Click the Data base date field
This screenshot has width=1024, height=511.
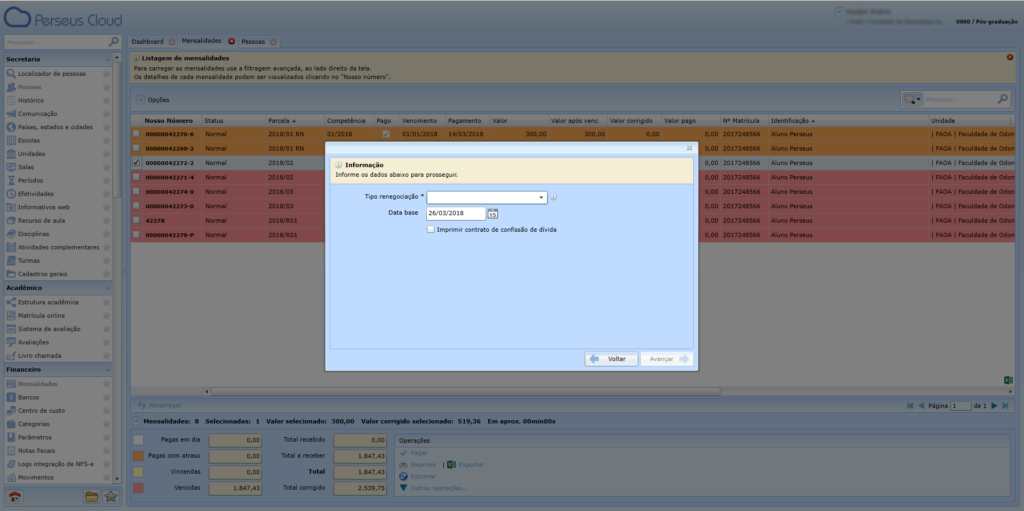[x=455, y=214]
